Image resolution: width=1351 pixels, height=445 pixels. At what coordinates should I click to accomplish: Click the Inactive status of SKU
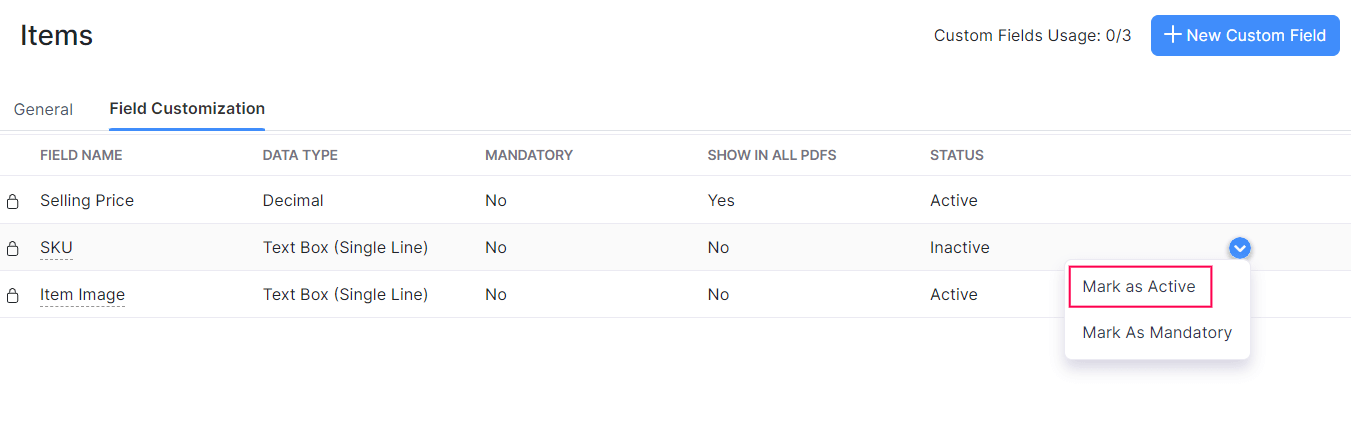tap(960, 248)
